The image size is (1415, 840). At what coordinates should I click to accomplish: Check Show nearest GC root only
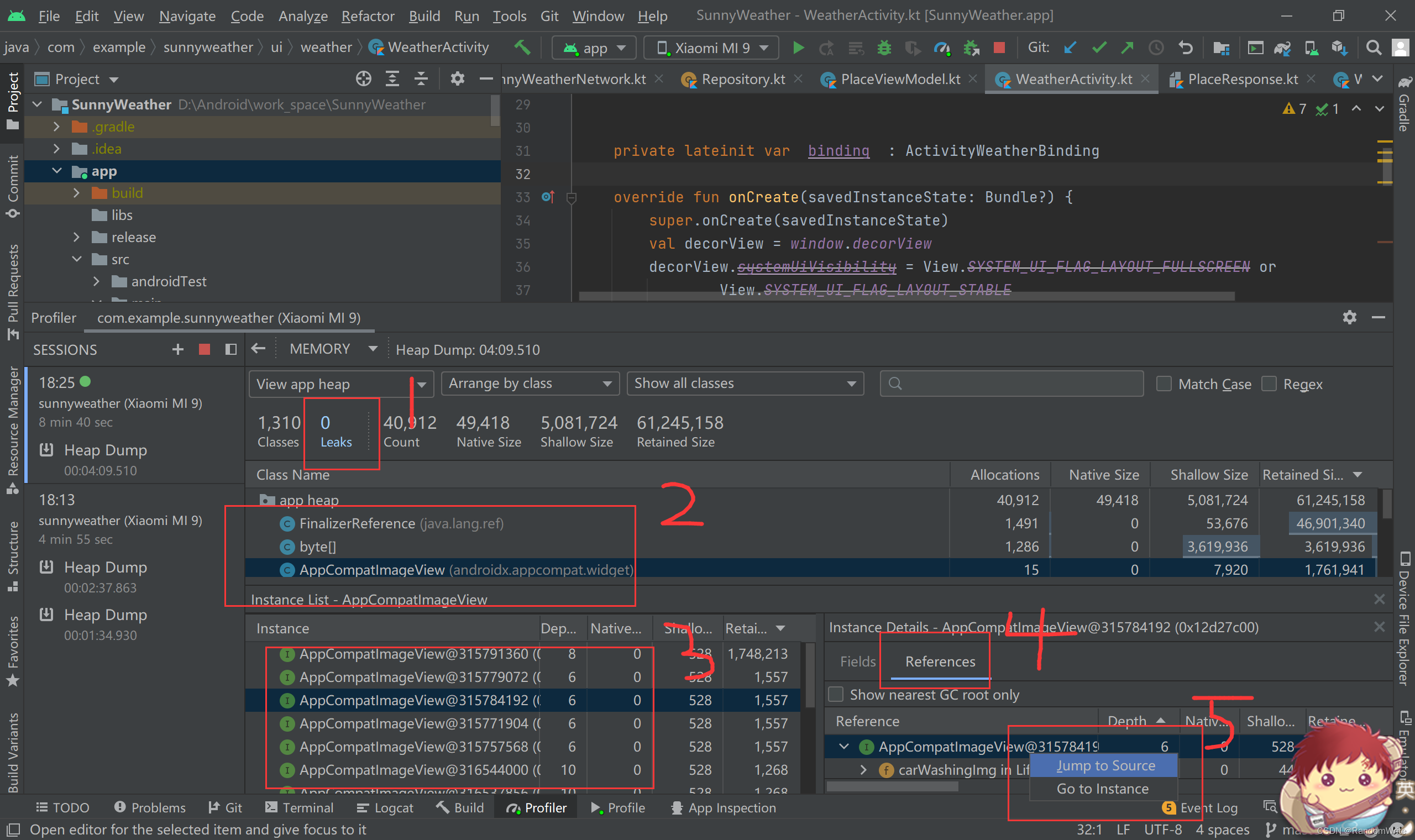(836, 694)
